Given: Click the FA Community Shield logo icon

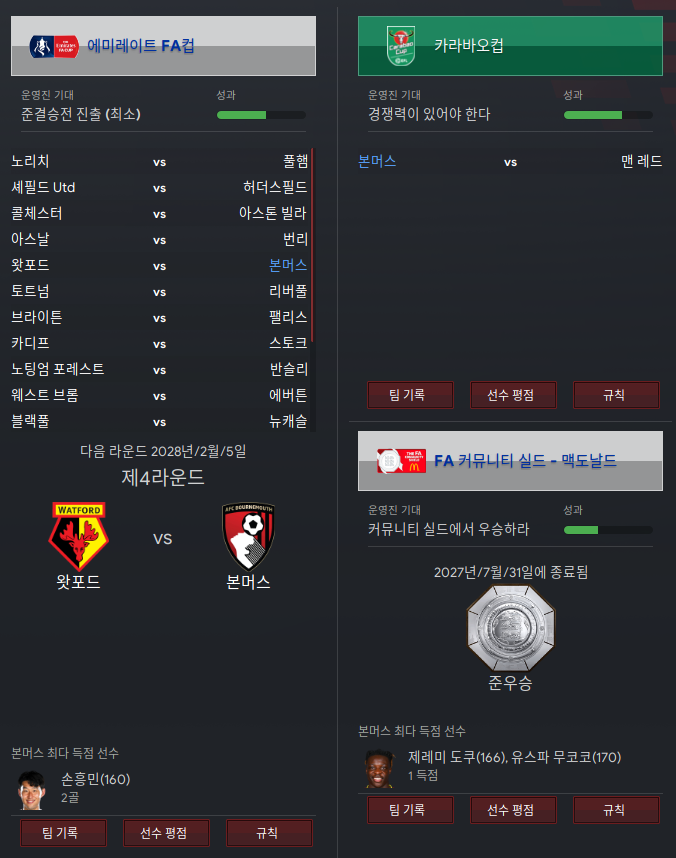Looking at the screenshot, I should click(x=401, y=461).
